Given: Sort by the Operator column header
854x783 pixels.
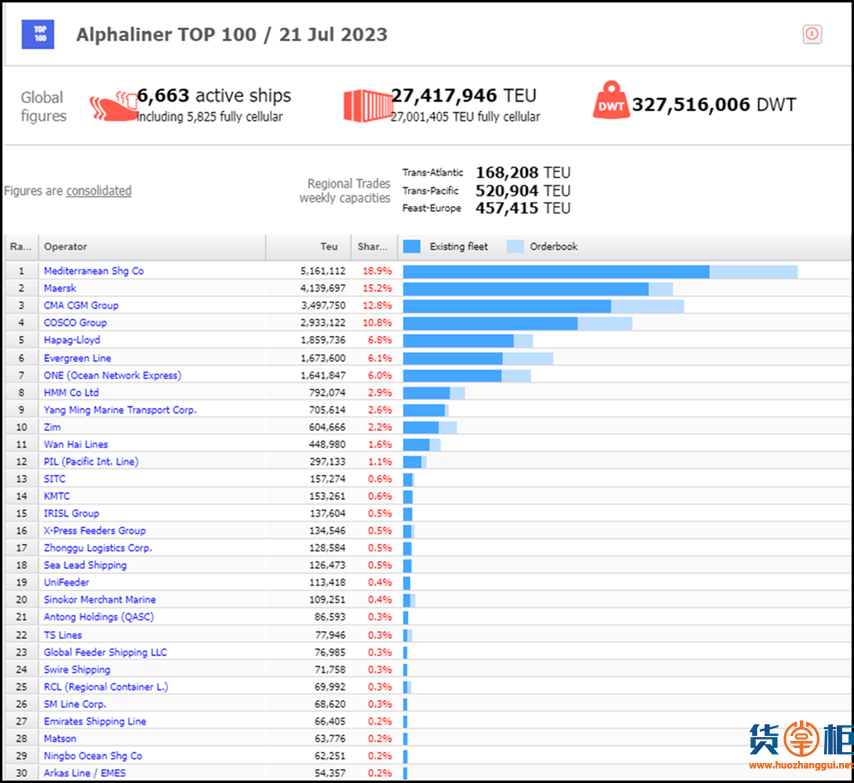Looking at the screenshot, I should coord(152,247).
